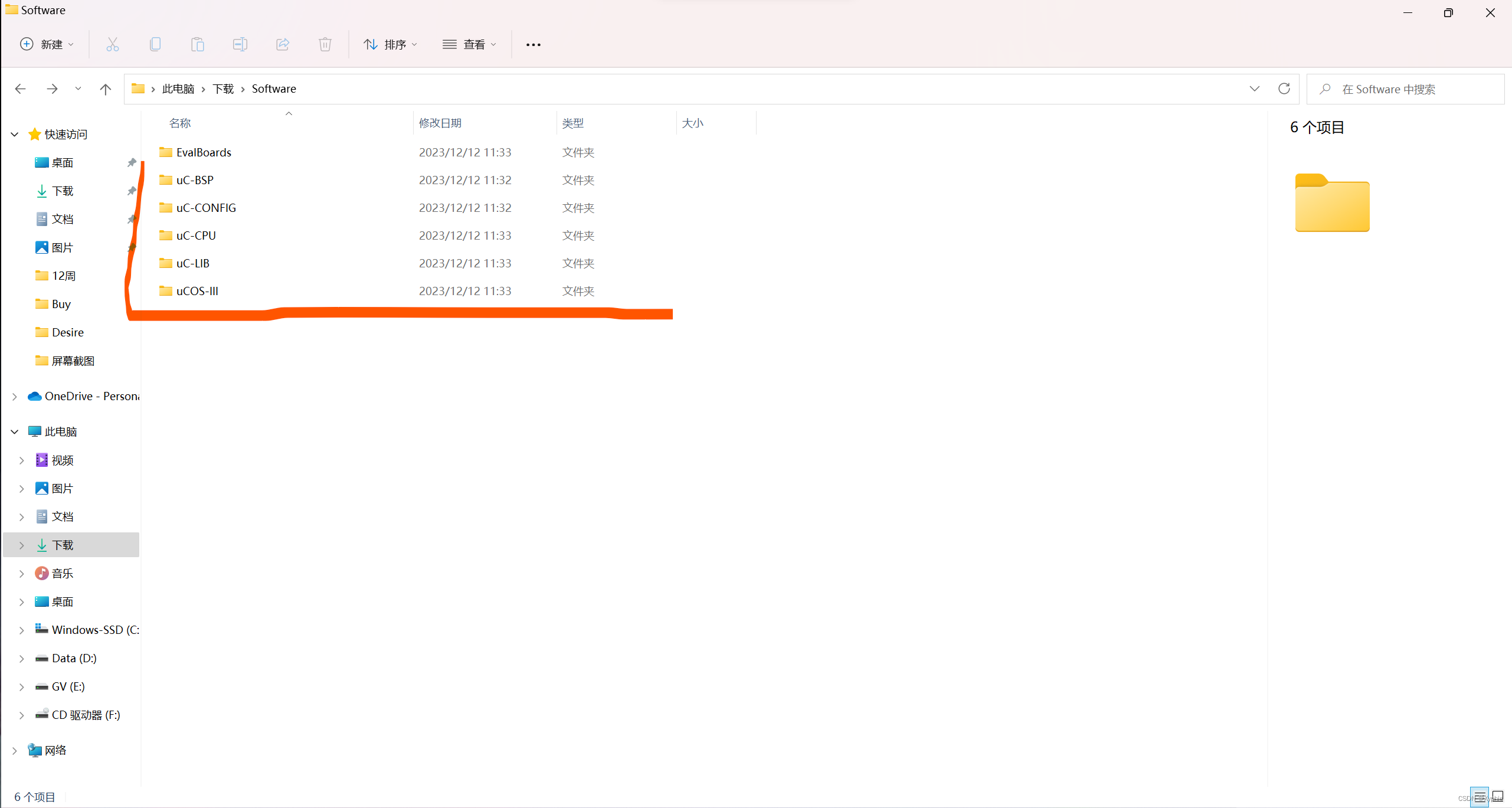Select the EvalBoards folder
The width and height of the screenshot is (1512, 808).
click(x=203, y=151)
